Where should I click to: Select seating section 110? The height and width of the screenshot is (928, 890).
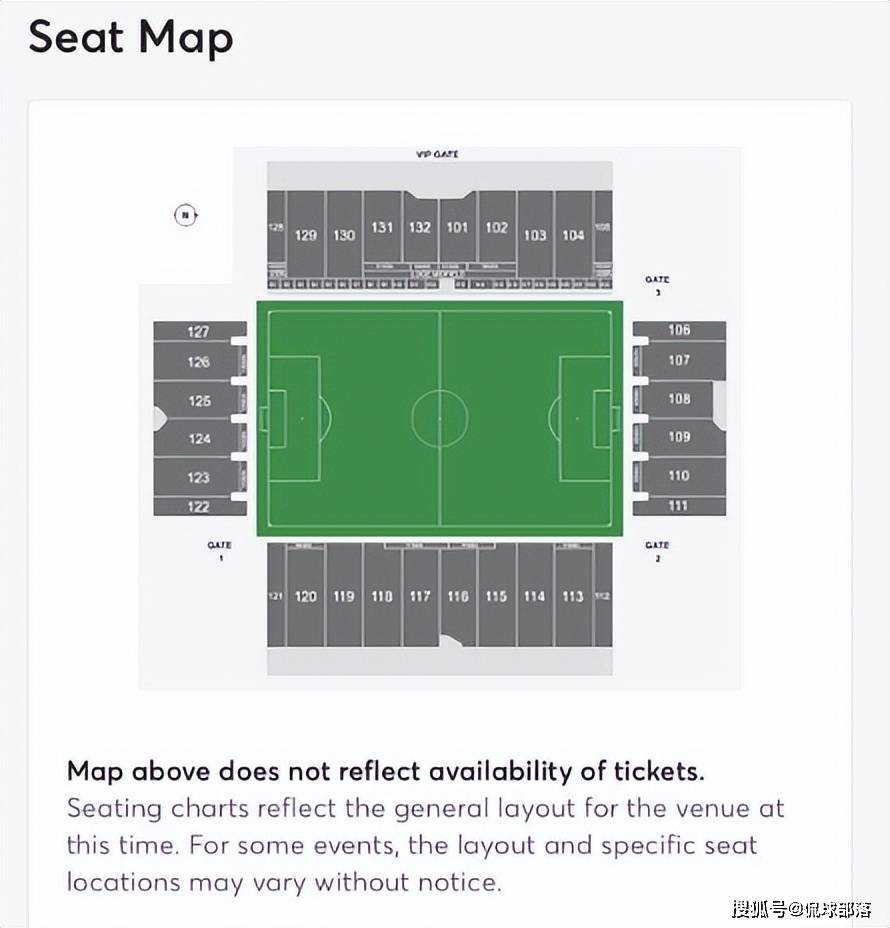pyautogui.click(x=679, y=475)
